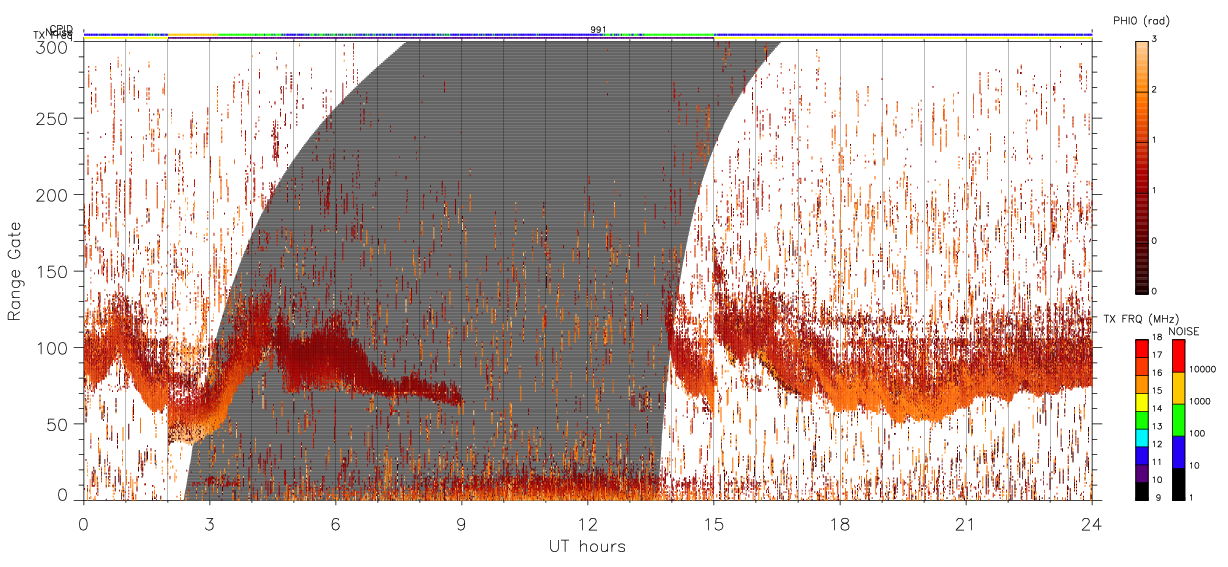This screenshot has width=1228, height=567.
Task: Click the green swatch of the NOISE legend
Action: click(x=1178, y=420)
